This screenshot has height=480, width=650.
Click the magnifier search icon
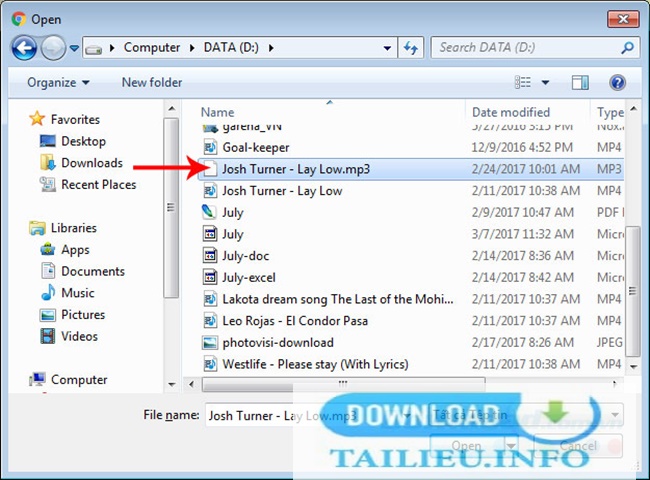point(627,48)
